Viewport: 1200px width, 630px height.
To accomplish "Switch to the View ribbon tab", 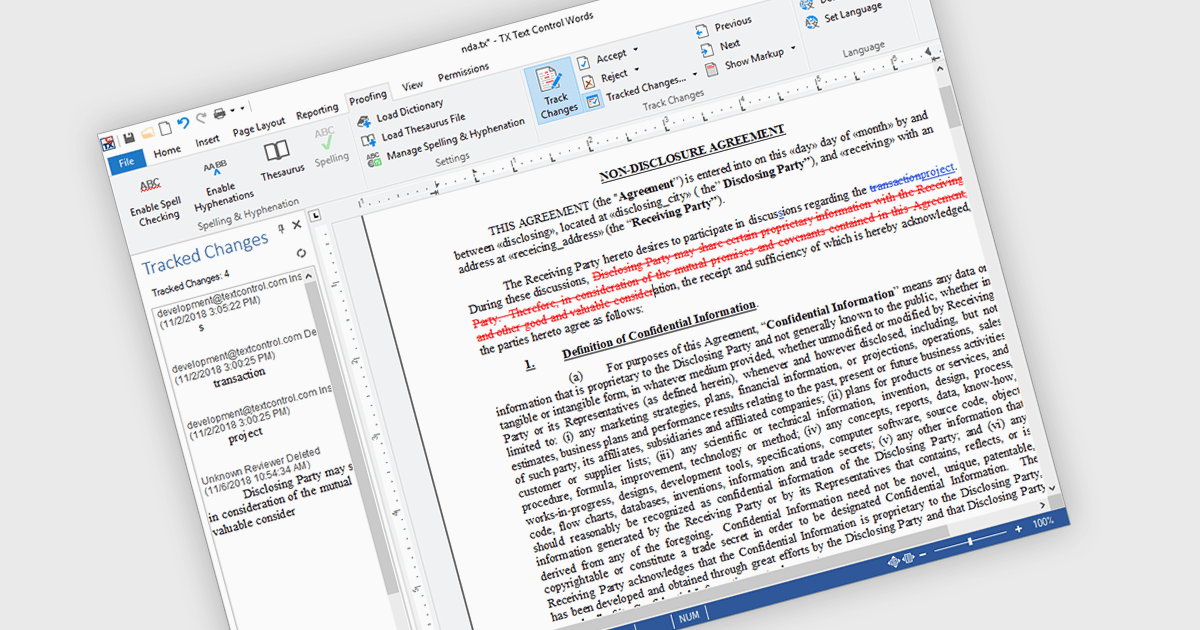I will tap(412, 85).
